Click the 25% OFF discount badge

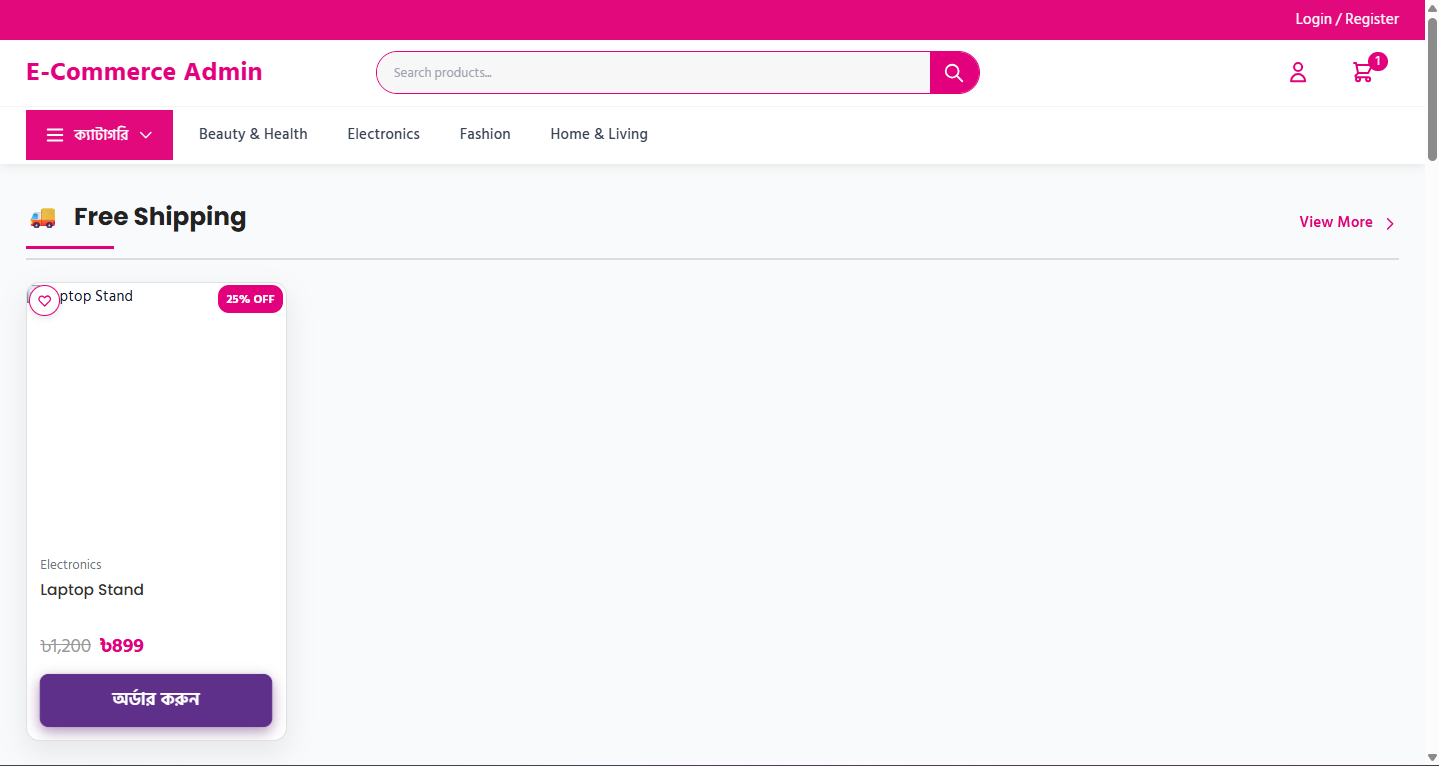250,299
